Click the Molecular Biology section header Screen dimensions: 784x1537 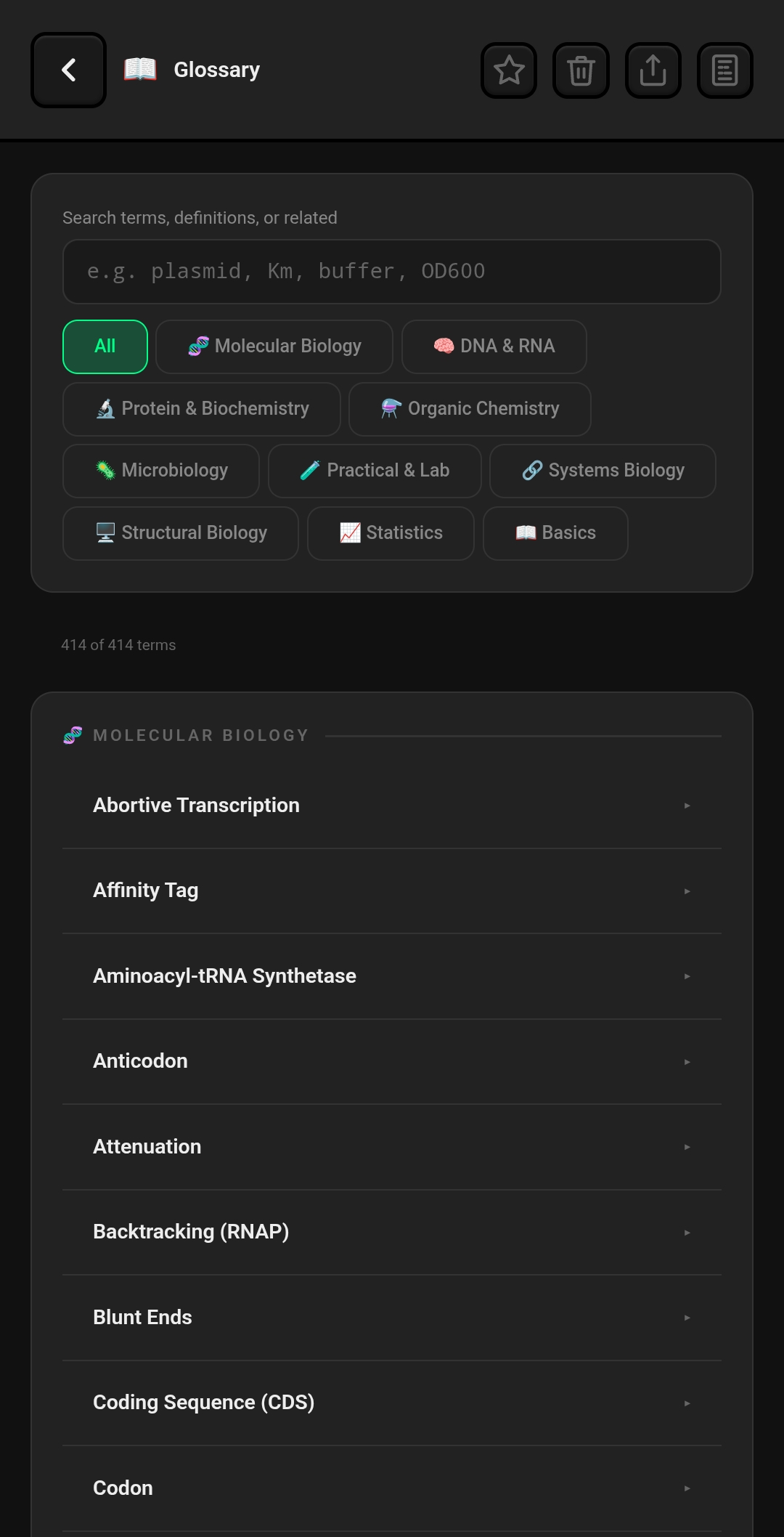[185, 735]
